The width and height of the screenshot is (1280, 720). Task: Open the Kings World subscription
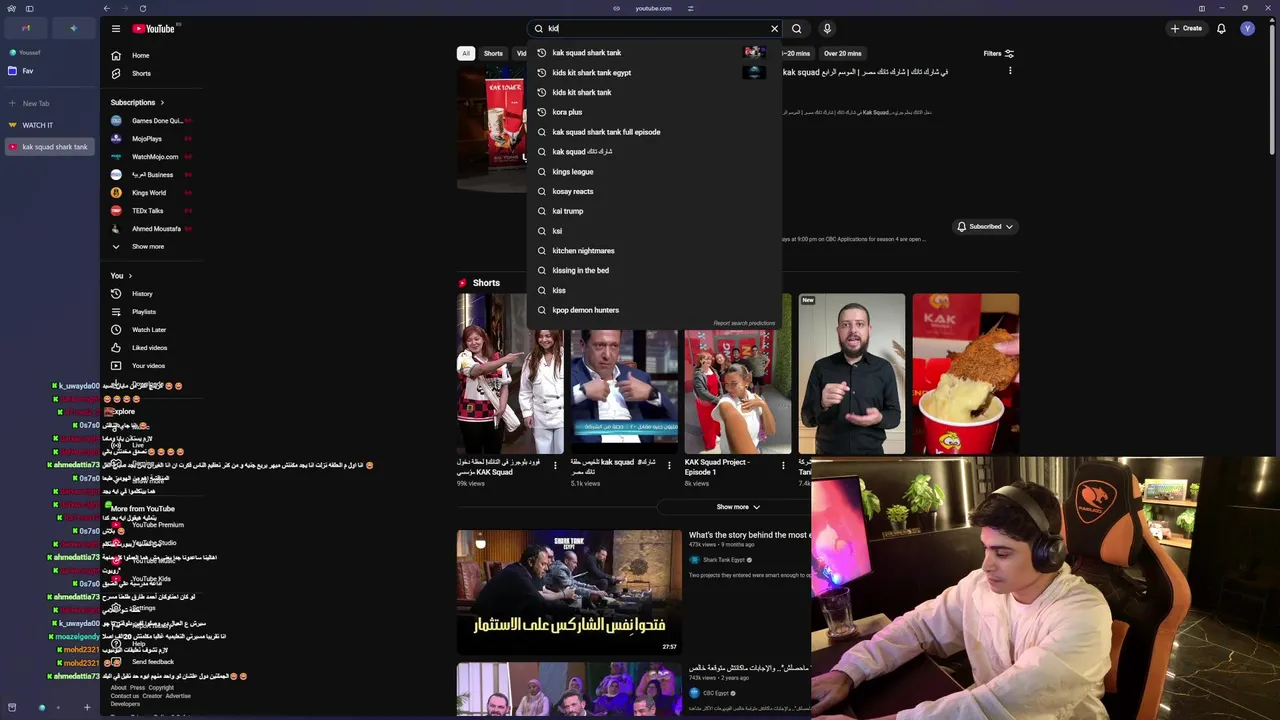[149, 193]
